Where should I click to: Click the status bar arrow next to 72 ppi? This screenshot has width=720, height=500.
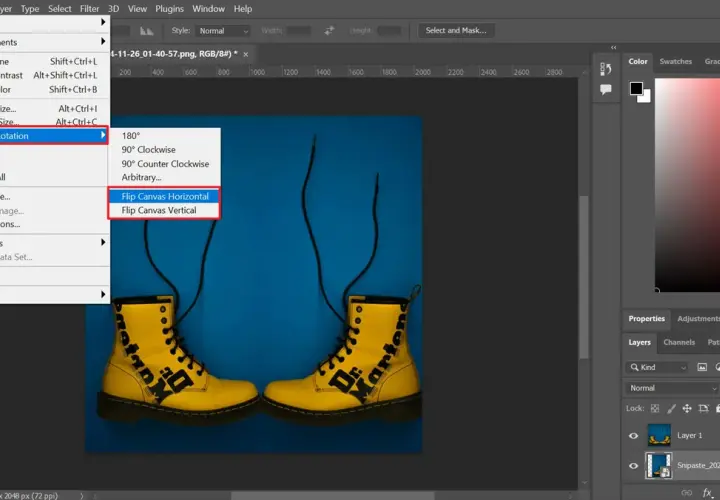(82, 495)
